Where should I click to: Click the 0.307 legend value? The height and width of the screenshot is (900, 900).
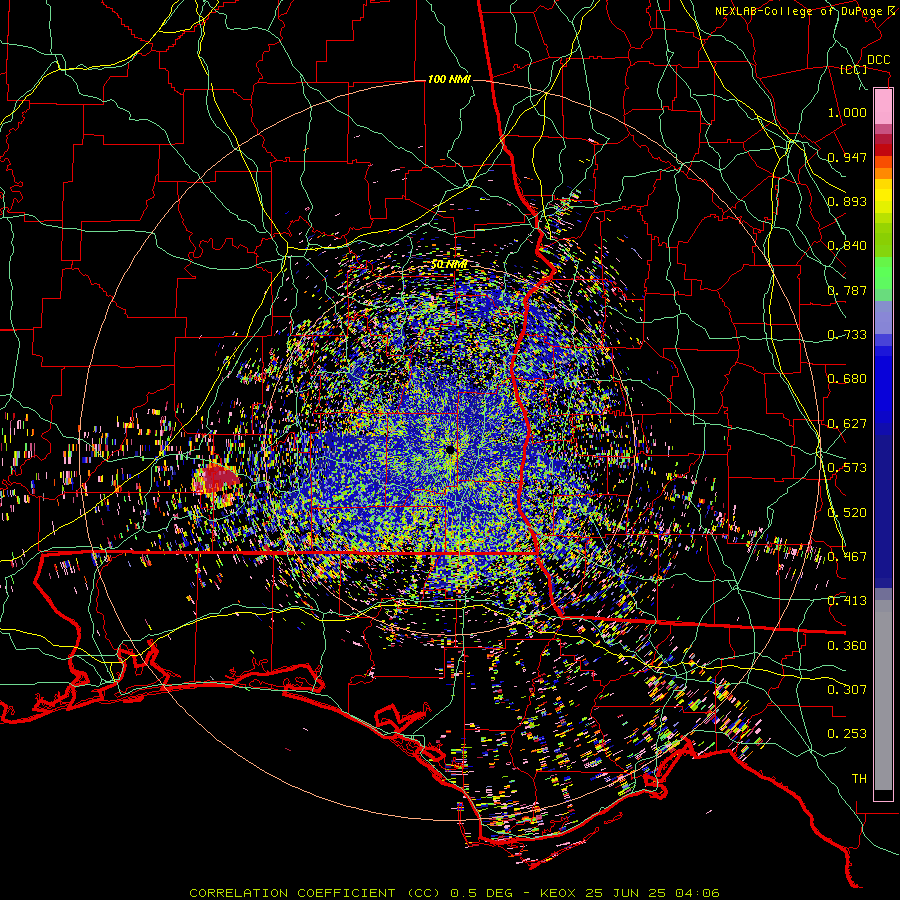coord(847,690)
